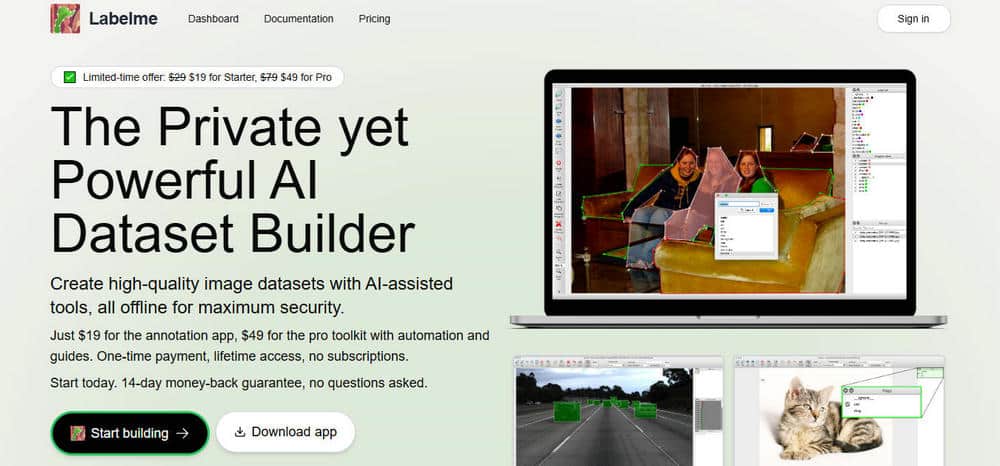
Task: Click the Labelme logo icon in header
Action: (x=65, y=18)
